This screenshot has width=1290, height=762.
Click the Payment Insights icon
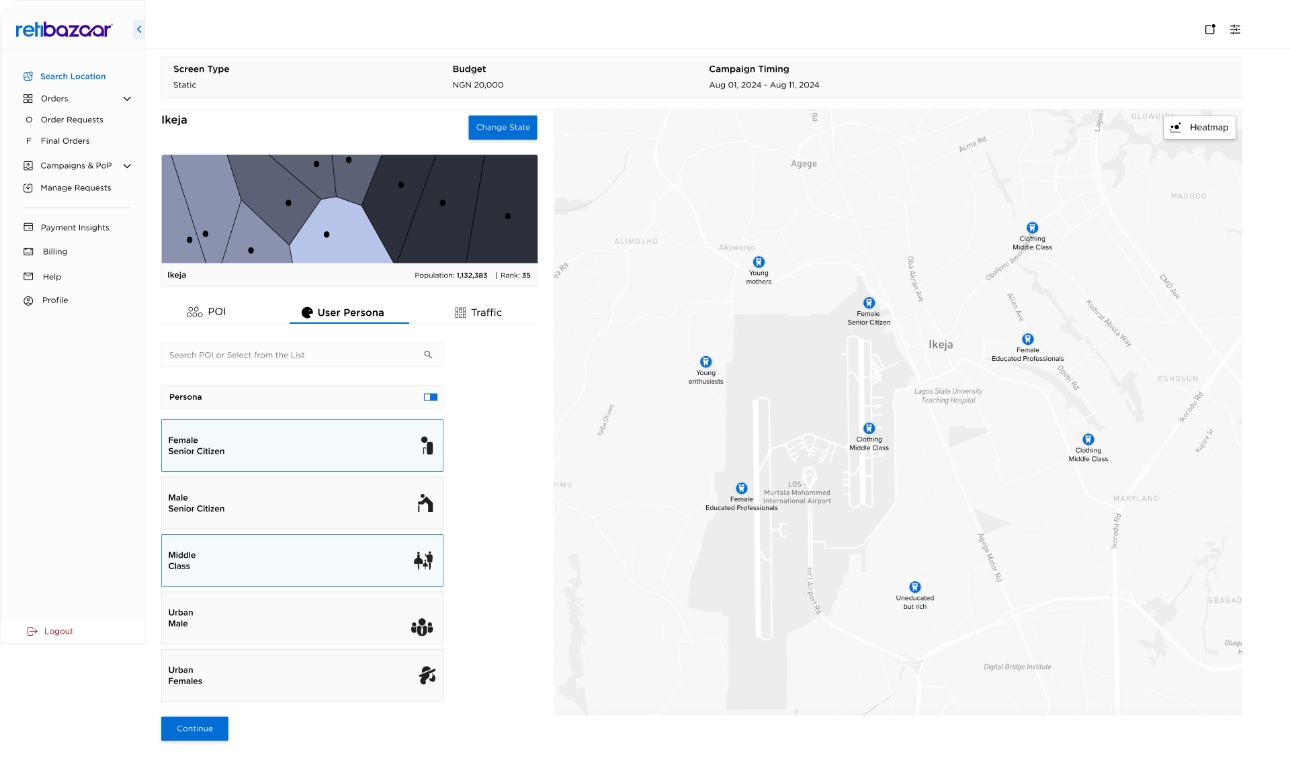pyautogui.click(x=29, y=228)
